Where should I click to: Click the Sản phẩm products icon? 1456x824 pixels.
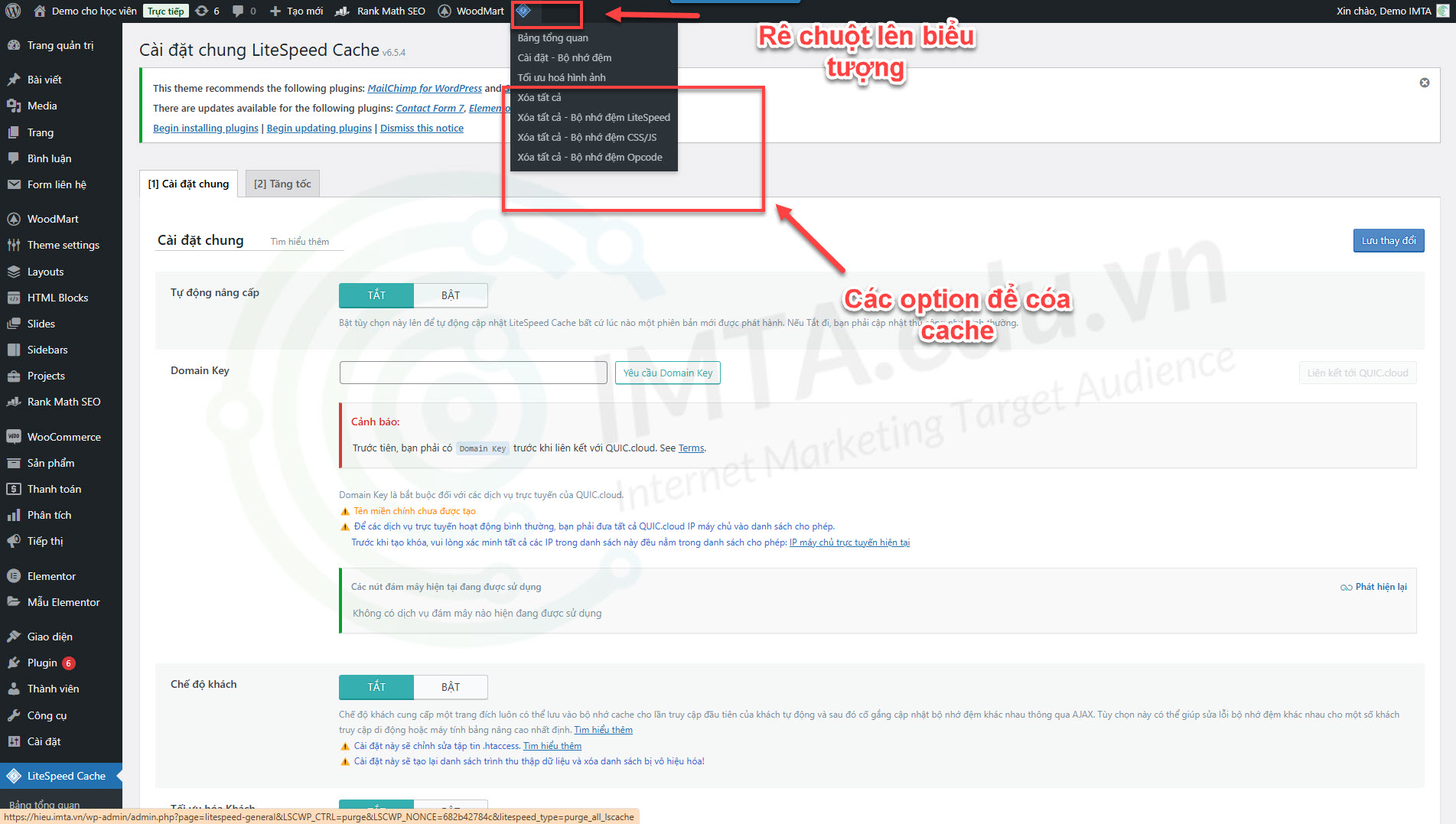[14, 463]
